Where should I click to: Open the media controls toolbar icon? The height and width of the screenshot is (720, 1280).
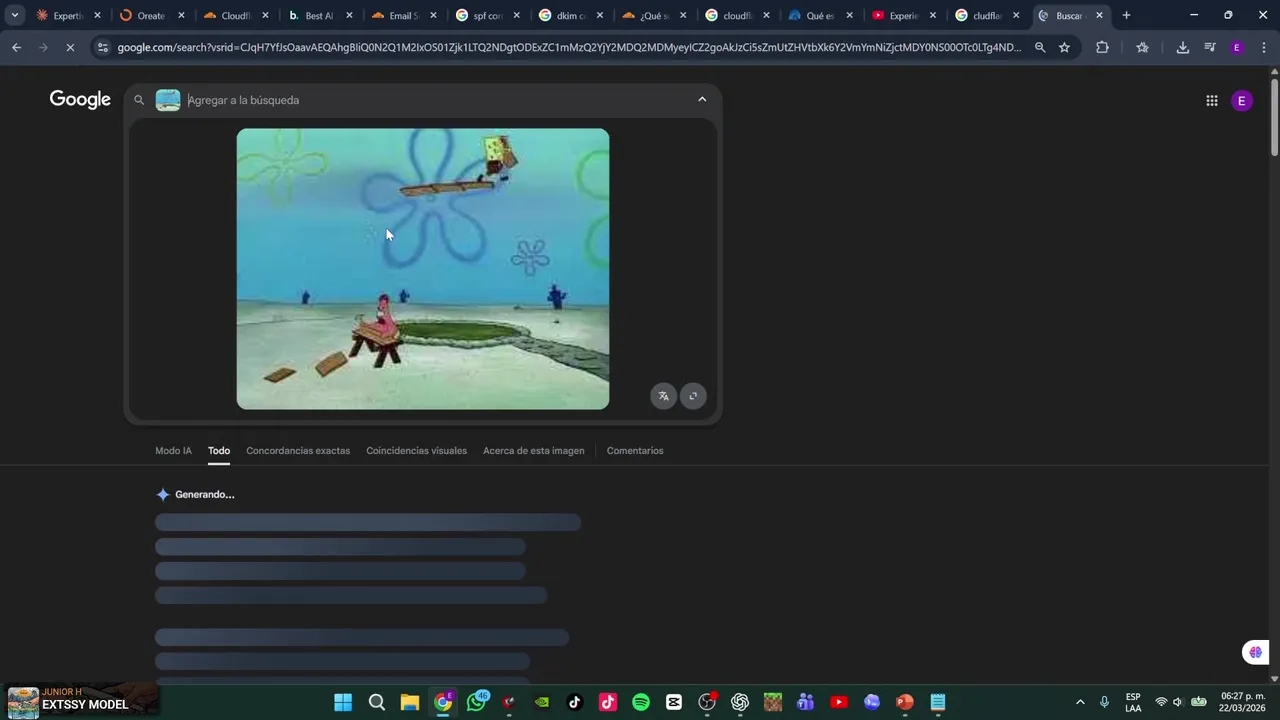coord(1210,47)
